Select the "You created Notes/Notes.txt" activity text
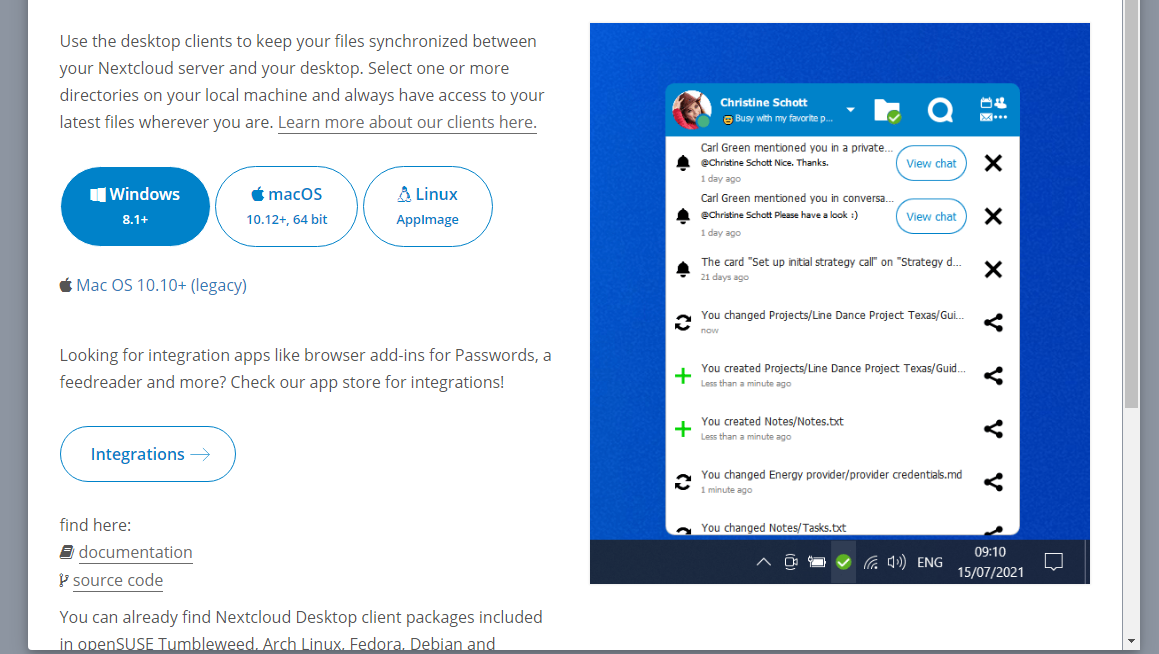Viewport: 1159px width, 654px height. 772,421
